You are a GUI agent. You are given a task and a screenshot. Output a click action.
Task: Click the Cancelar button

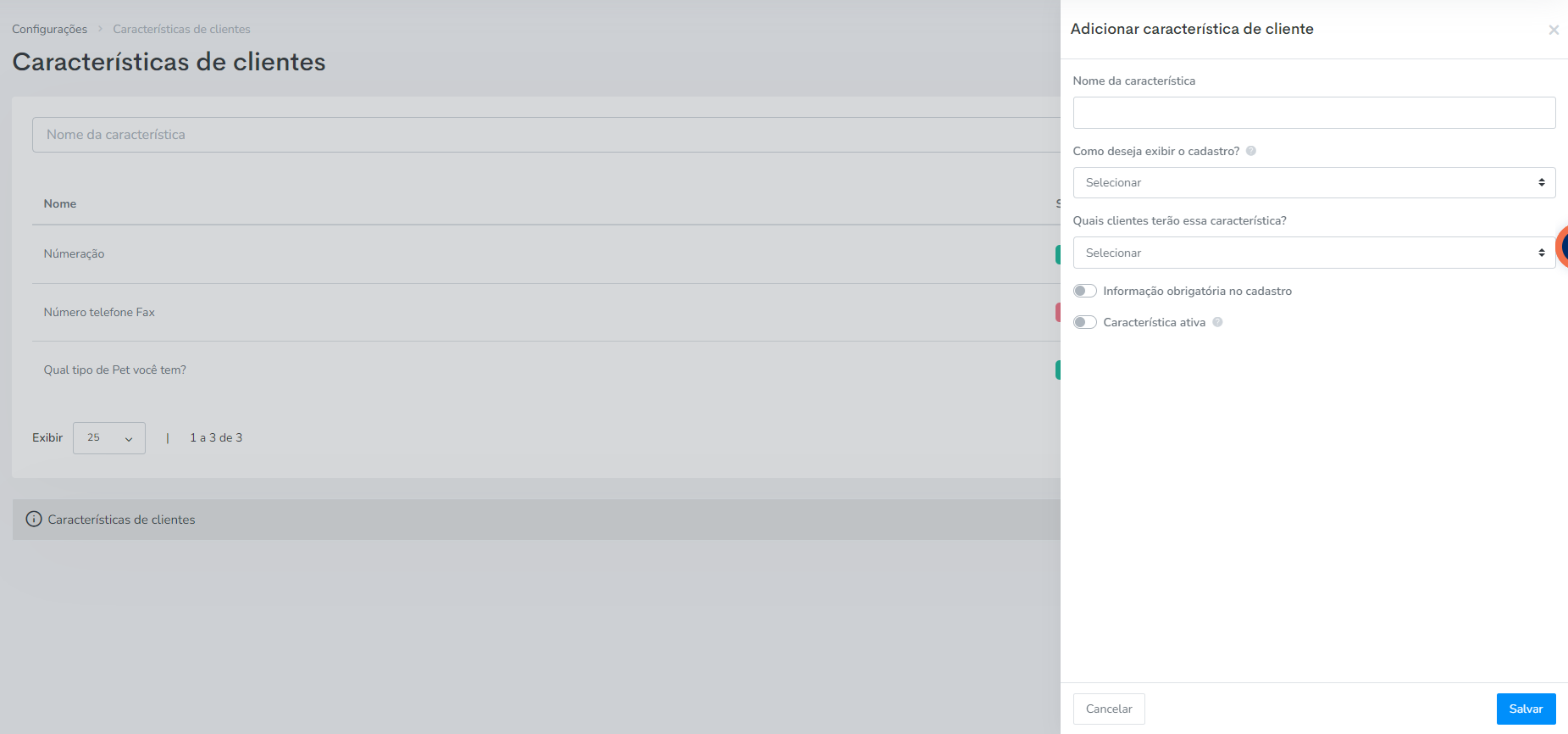click(1109, 709)
